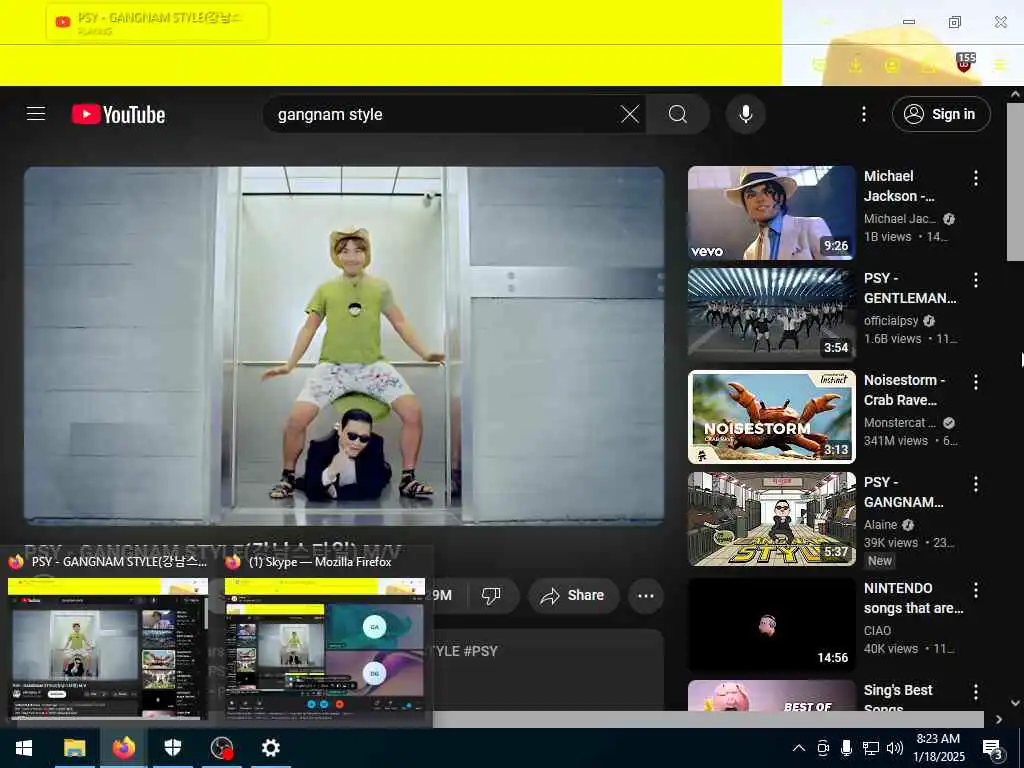This screenshot has width=1024, height=768.
Task: Click page vertical scrollbar thumb
Action: (1014, 182)
